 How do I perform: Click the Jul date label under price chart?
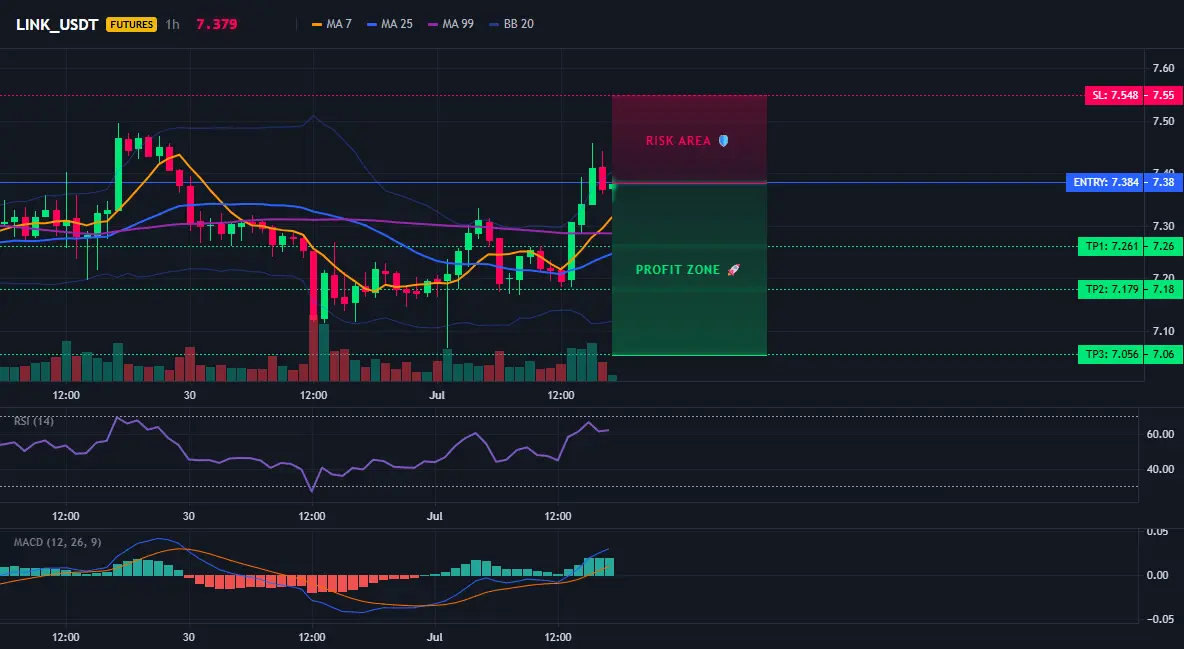coord(436,395)
